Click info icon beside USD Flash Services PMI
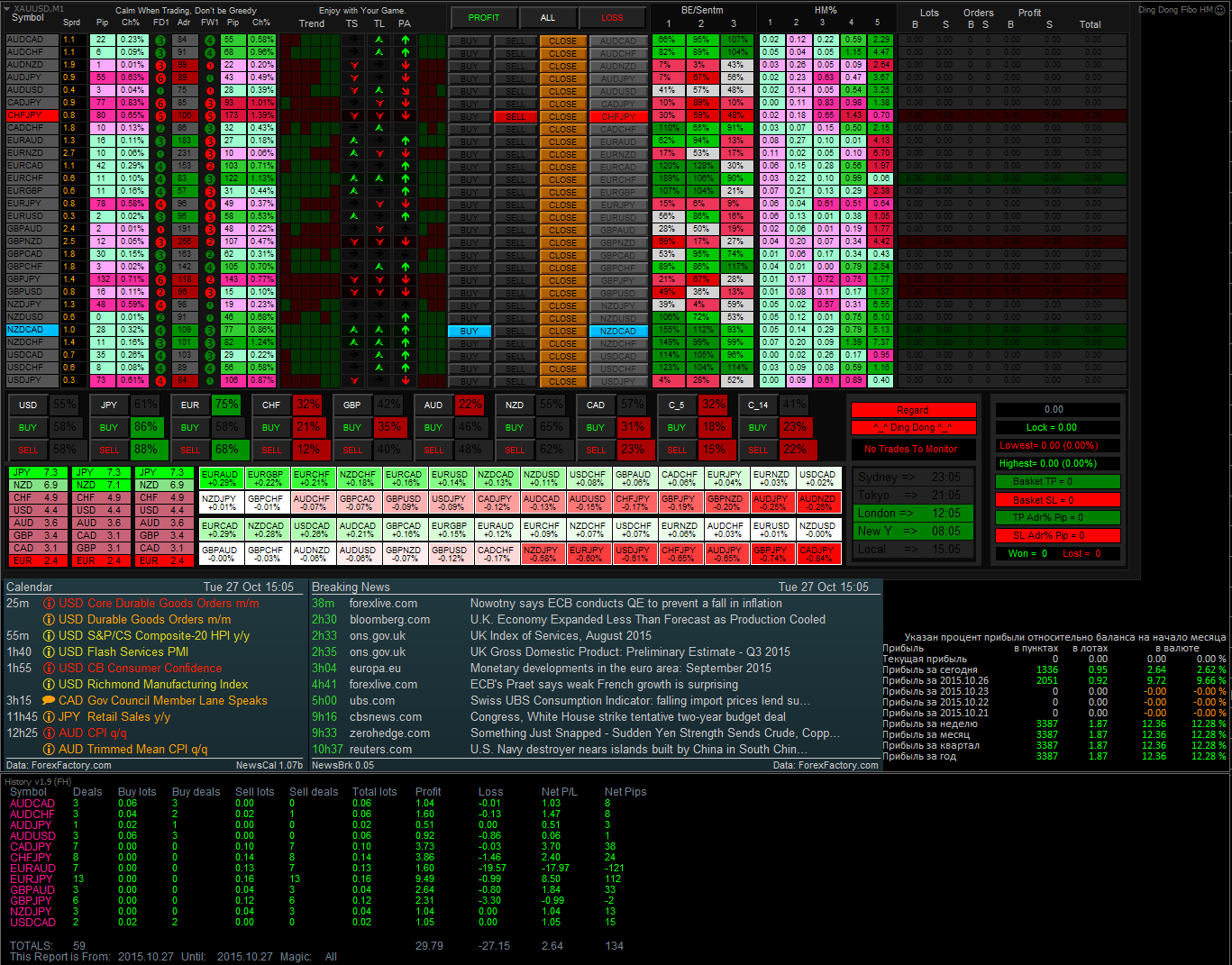Screen dimensions: 1232x965 pyautogui.click(x=49, y=652)
